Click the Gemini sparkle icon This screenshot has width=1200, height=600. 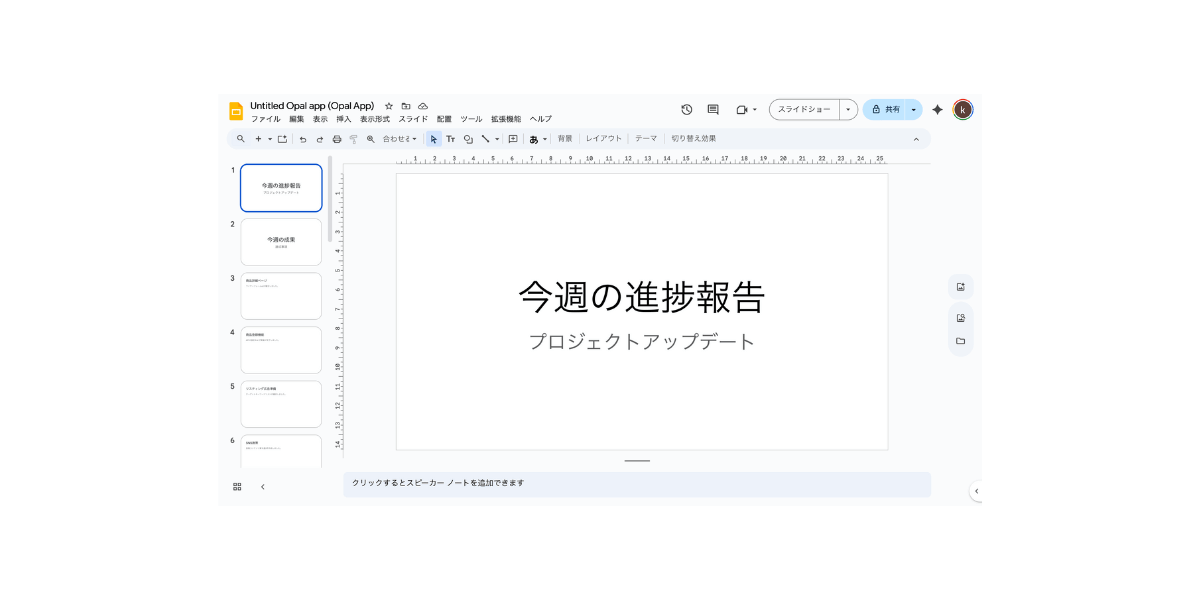(937, 110)
